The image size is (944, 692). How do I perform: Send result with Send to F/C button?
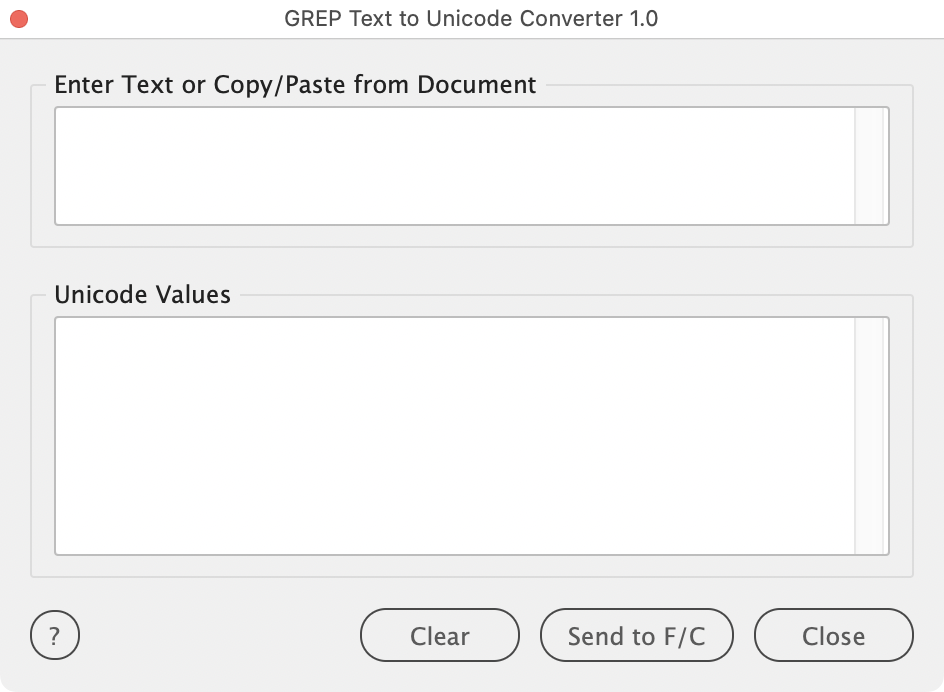636,635
